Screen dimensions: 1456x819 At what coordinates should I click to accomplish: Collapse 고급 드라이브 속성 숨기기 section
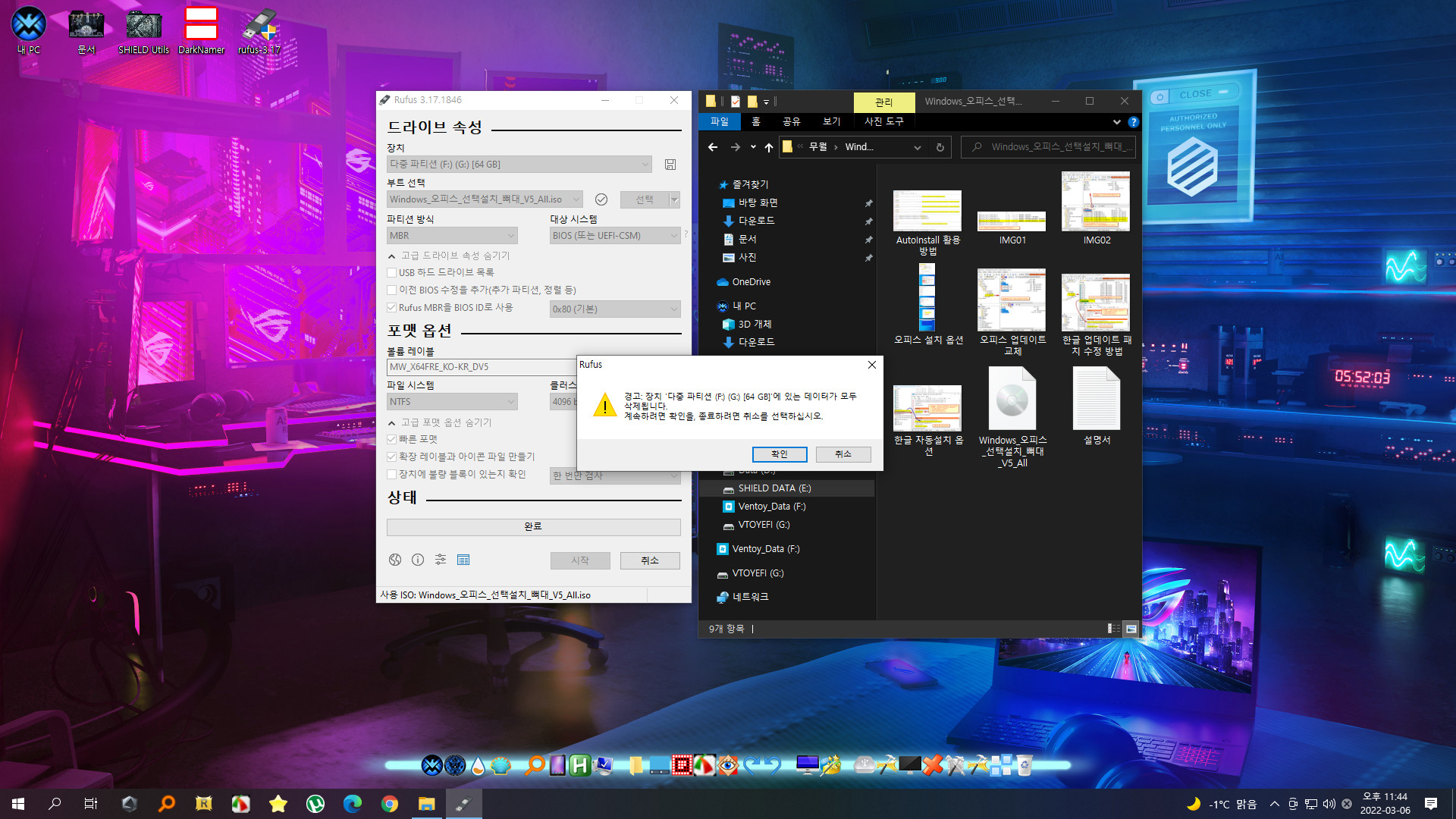coord(449,256)
